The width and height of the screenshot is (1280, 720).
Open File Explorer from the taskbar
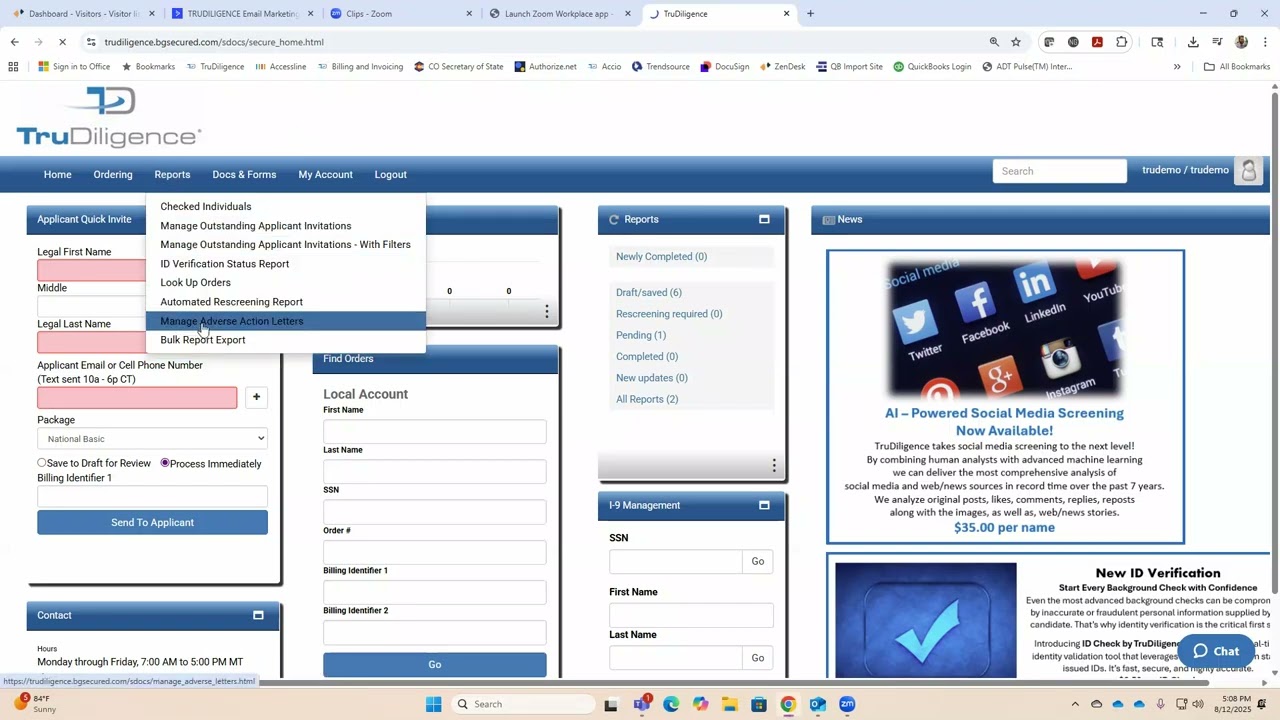pyautogui.click(x=729, y=704)
